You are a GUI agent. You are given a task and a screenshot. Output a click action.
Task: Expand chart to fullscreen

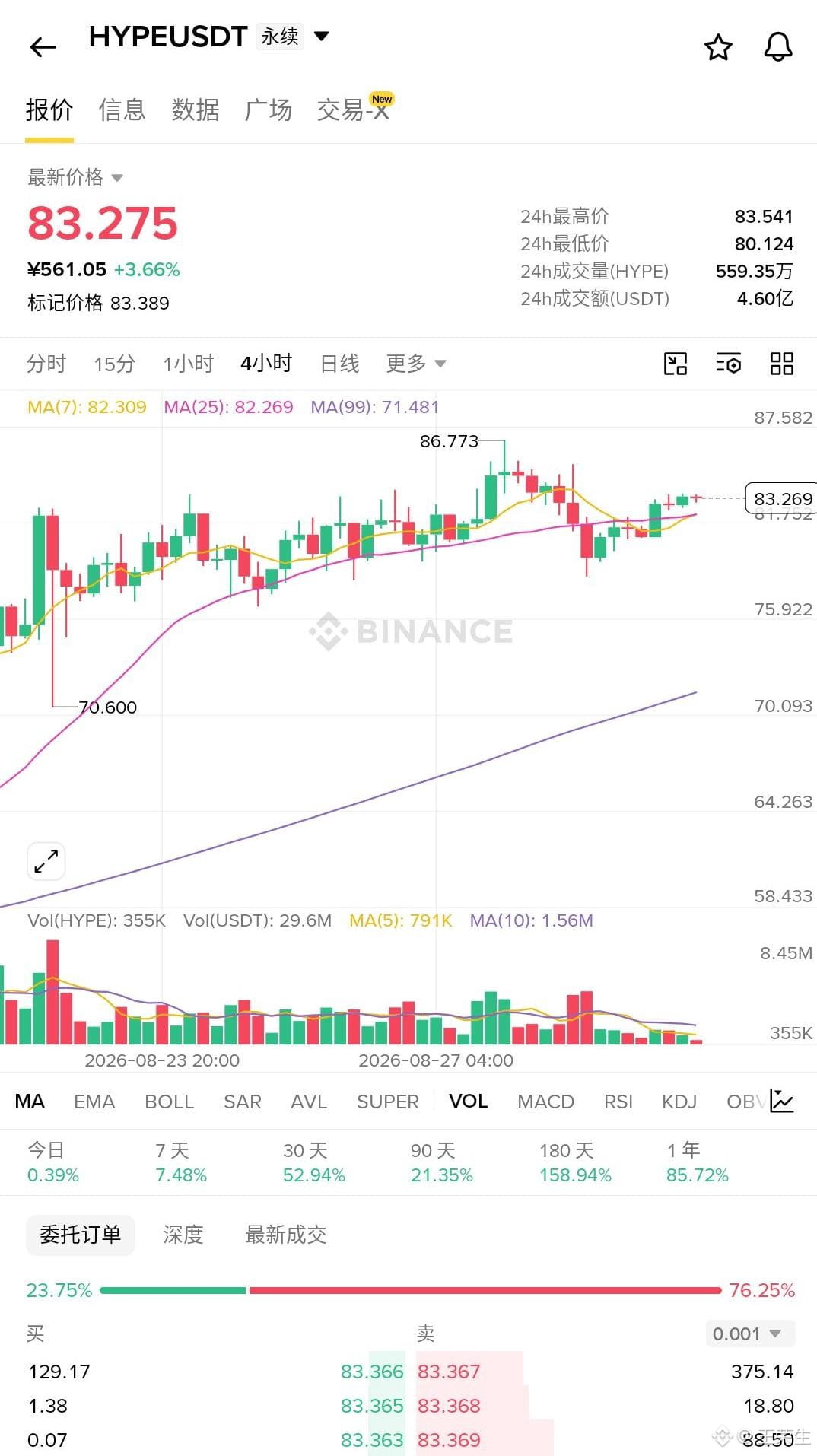tap(46, 861)
